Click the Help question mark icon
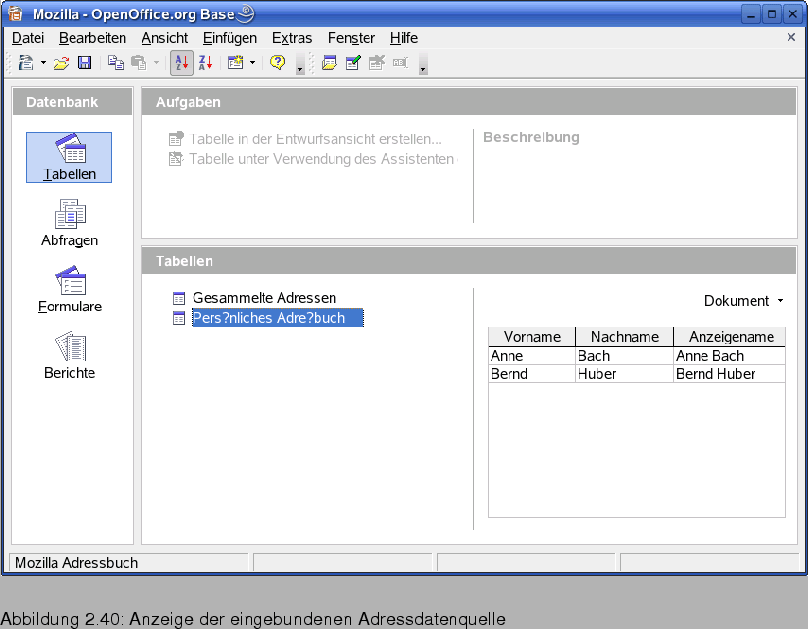 pos(277,63)
